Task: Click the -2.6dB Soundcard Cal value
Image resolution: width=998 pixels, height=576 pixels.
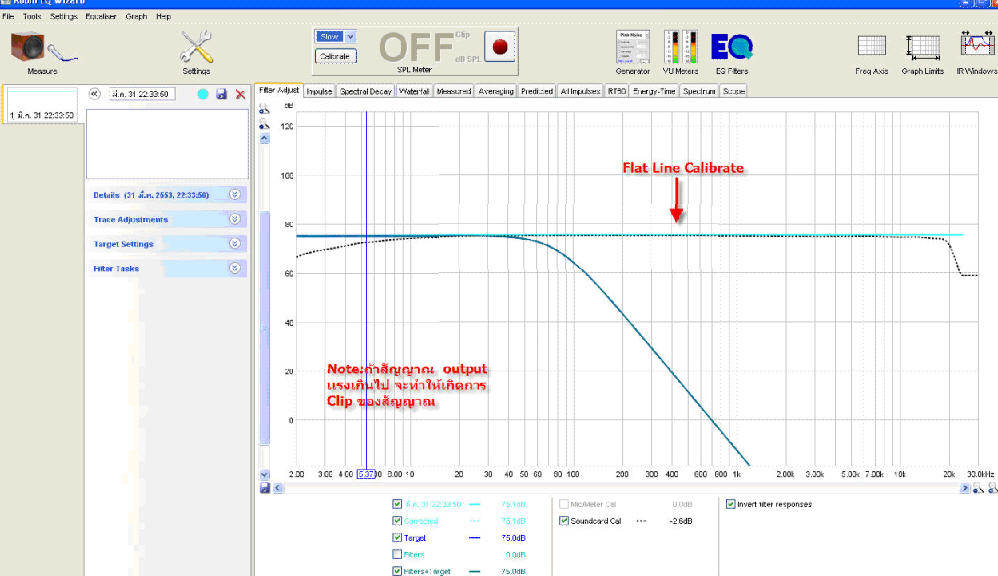Action: (x=680, y=521)
